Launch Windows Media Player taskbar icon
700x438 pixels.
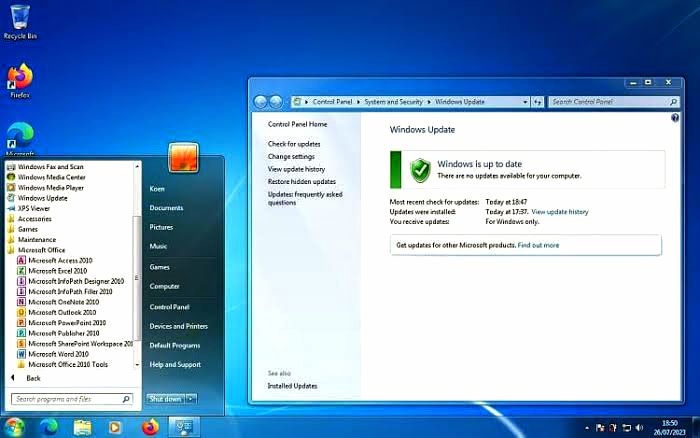tap(115, 427)
